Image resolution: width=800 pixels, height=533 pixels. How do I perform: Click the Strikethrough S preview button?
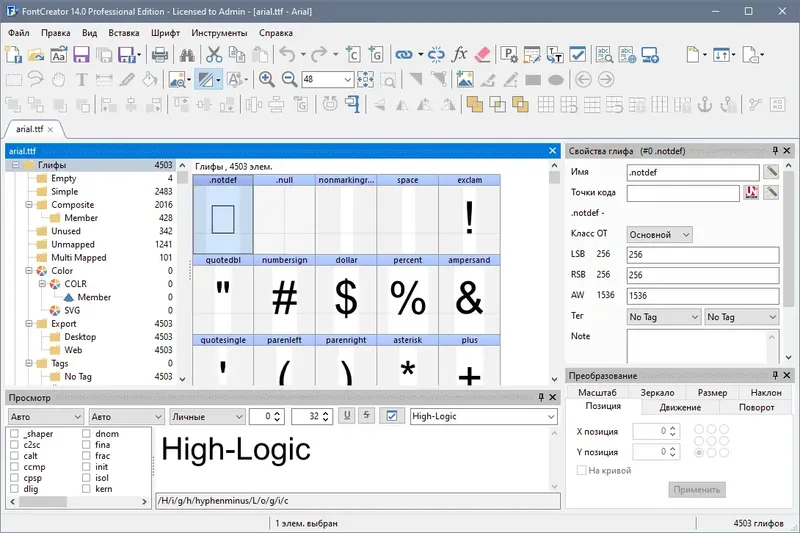pyautogui.click(x=366, y=416)
